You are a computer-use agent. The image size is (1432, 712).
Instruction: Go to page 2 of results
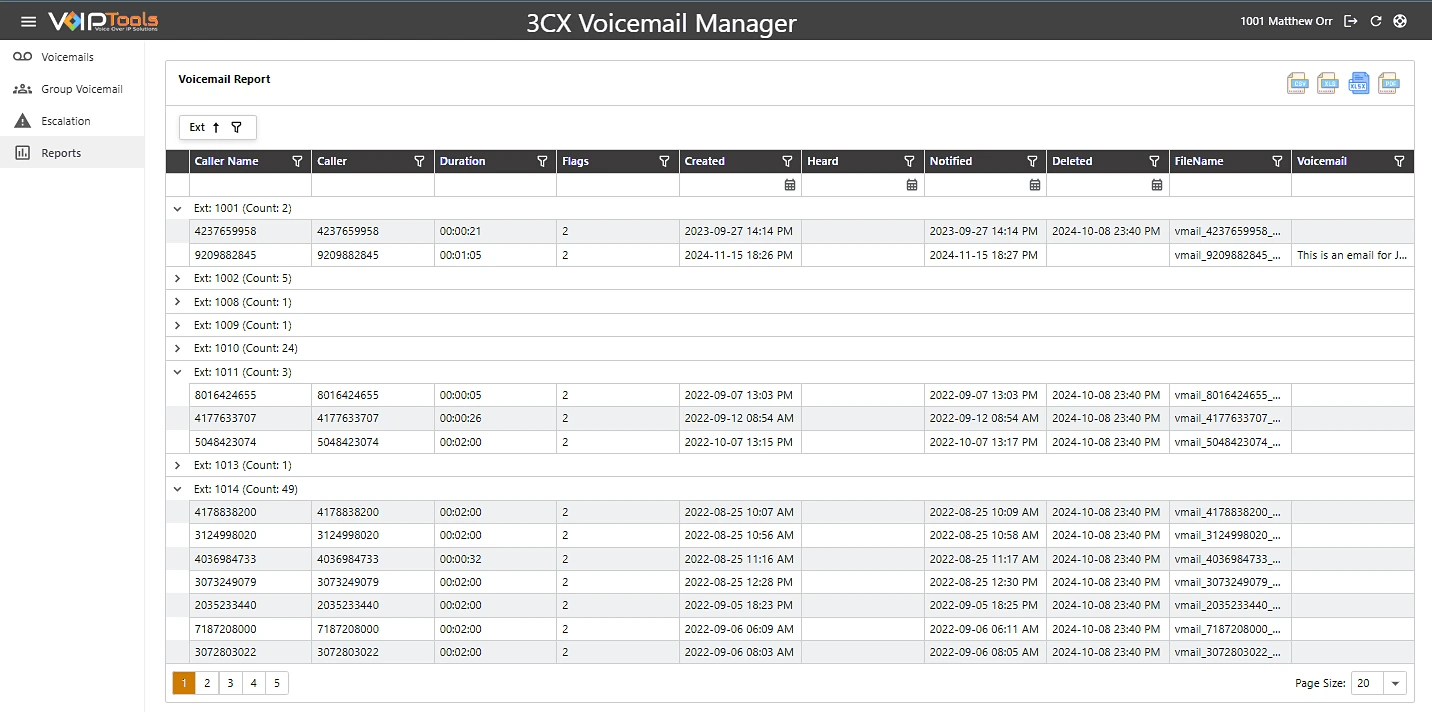tap(207, 683)
